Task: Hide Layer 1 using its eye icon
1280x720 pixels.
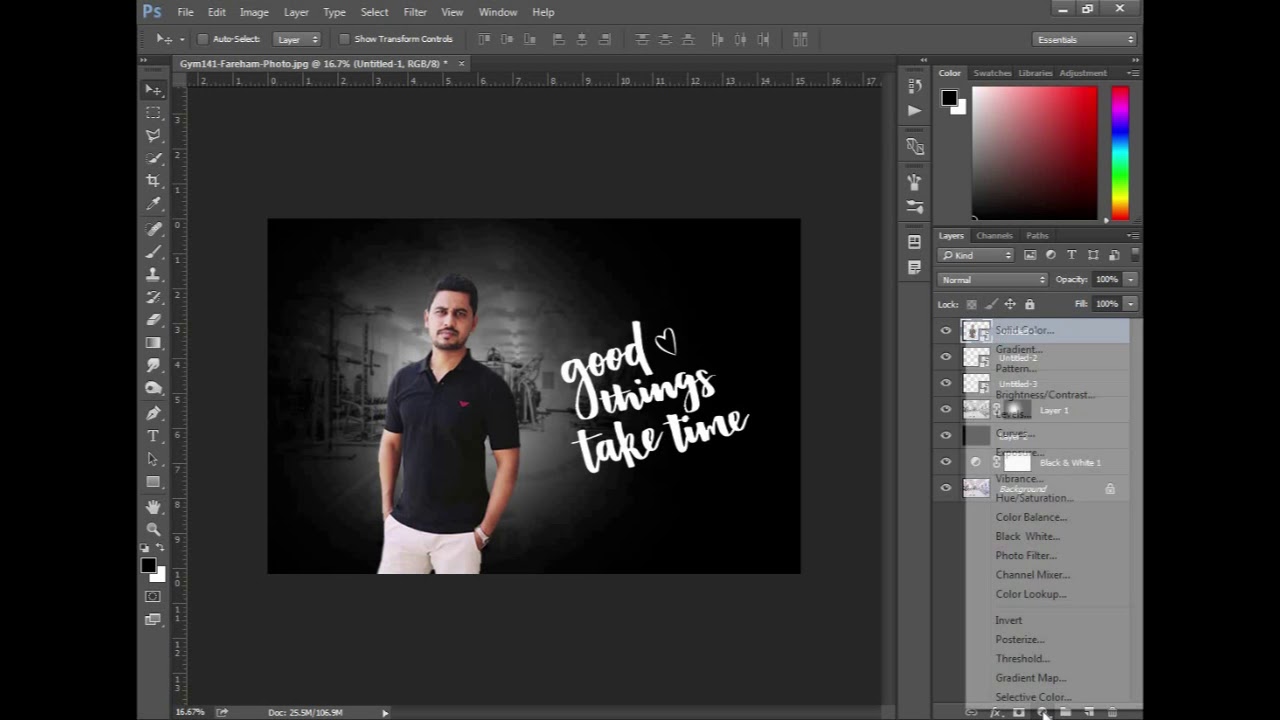Action: 946,409
